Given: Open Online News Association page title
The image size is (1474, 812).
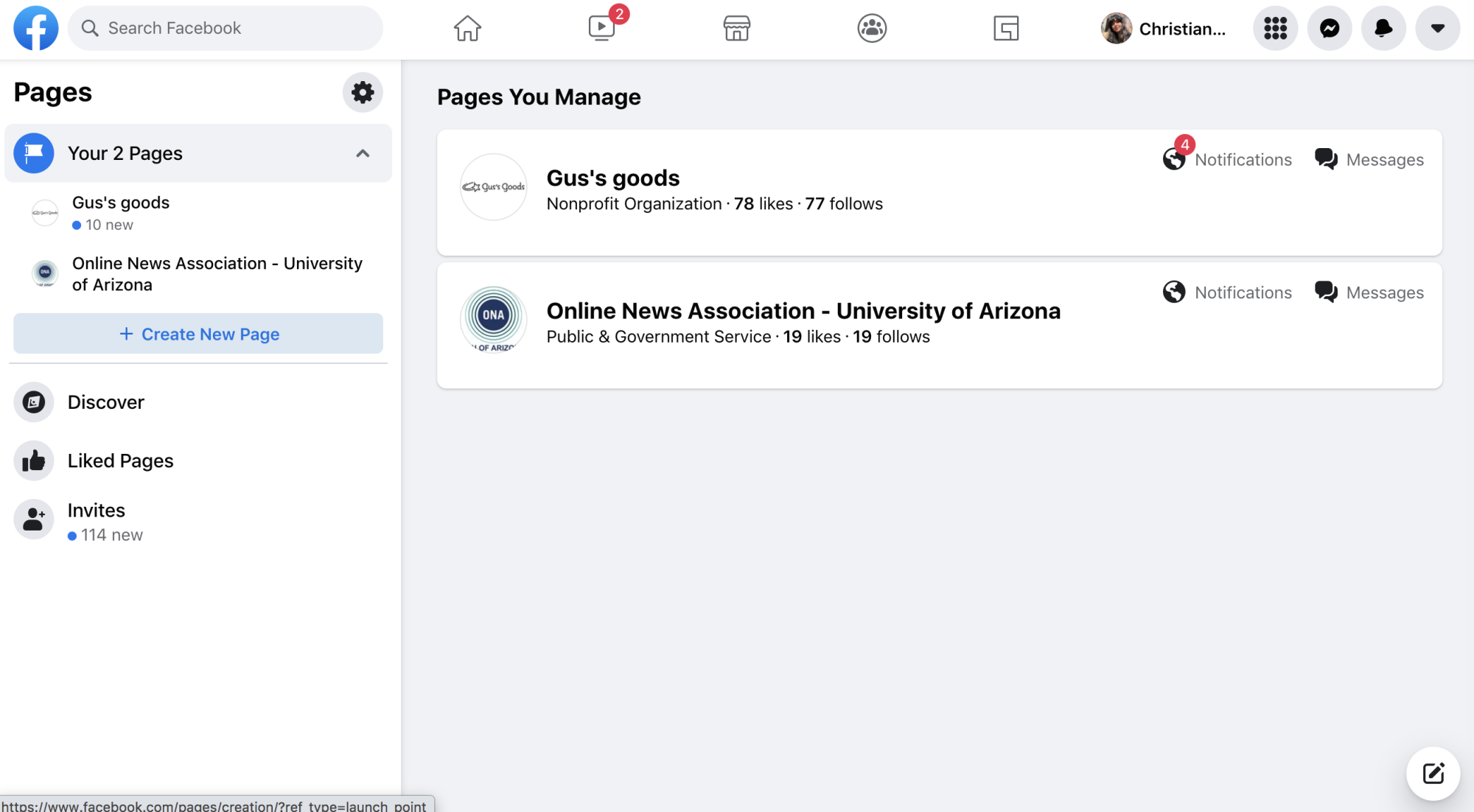Looking at the screenshot, I should click(x=803, y=311).
